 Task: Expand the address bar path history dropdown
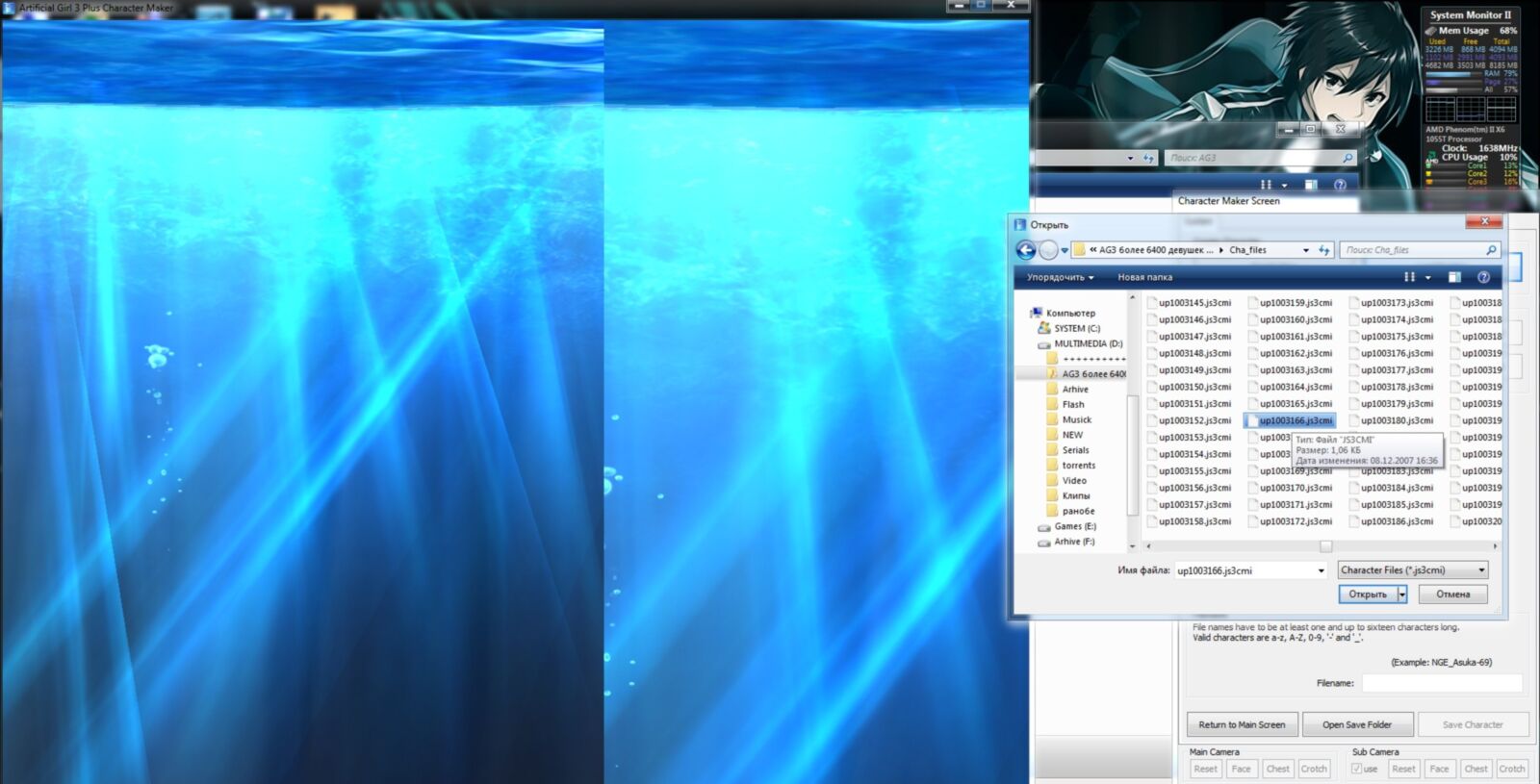1306,250
